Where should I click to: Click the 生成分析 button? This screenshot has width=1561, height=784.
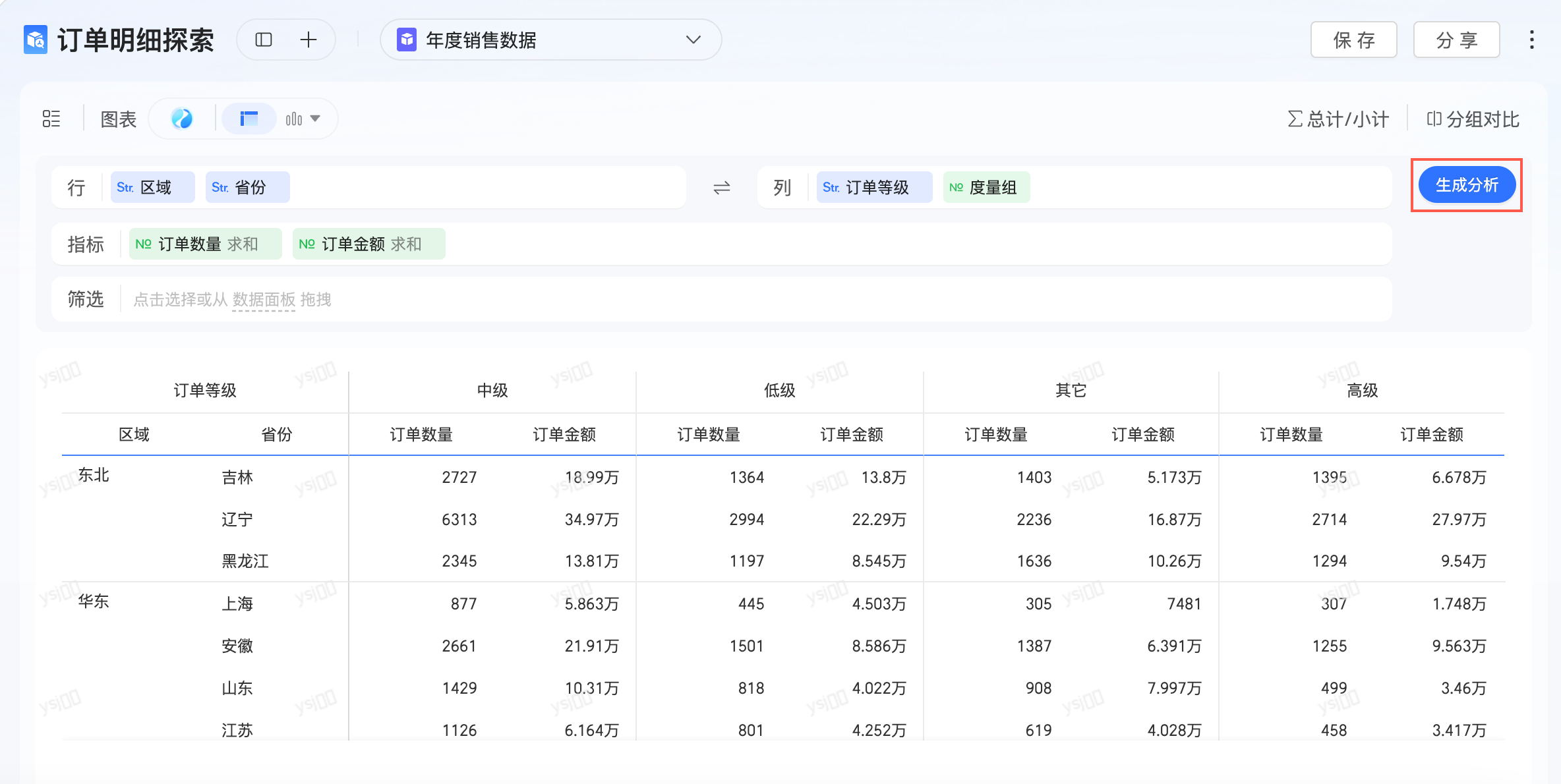click(x=1467, y=185)
